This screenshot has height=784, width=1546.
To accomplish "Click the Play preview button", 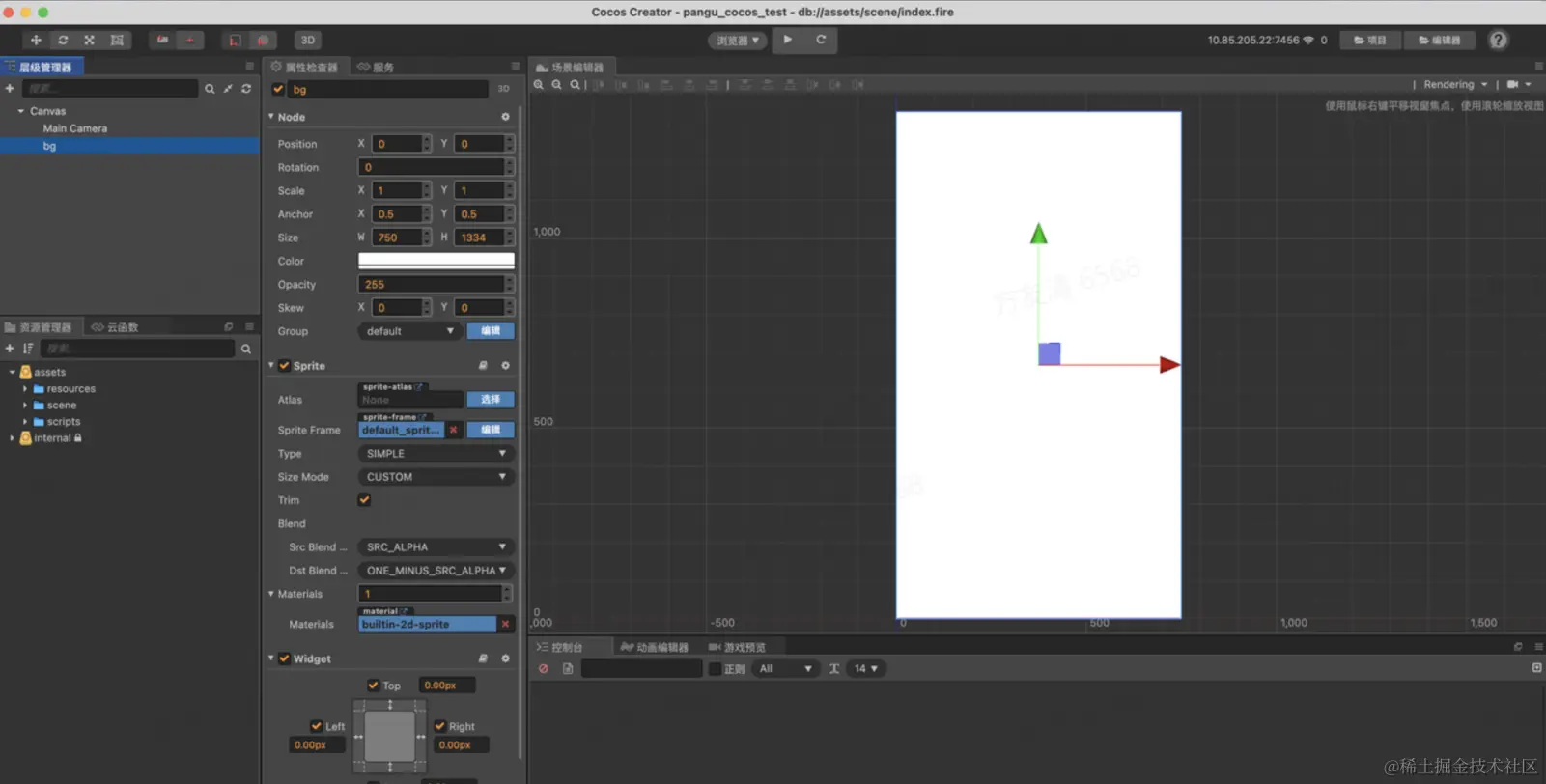I will pos(788,40).
